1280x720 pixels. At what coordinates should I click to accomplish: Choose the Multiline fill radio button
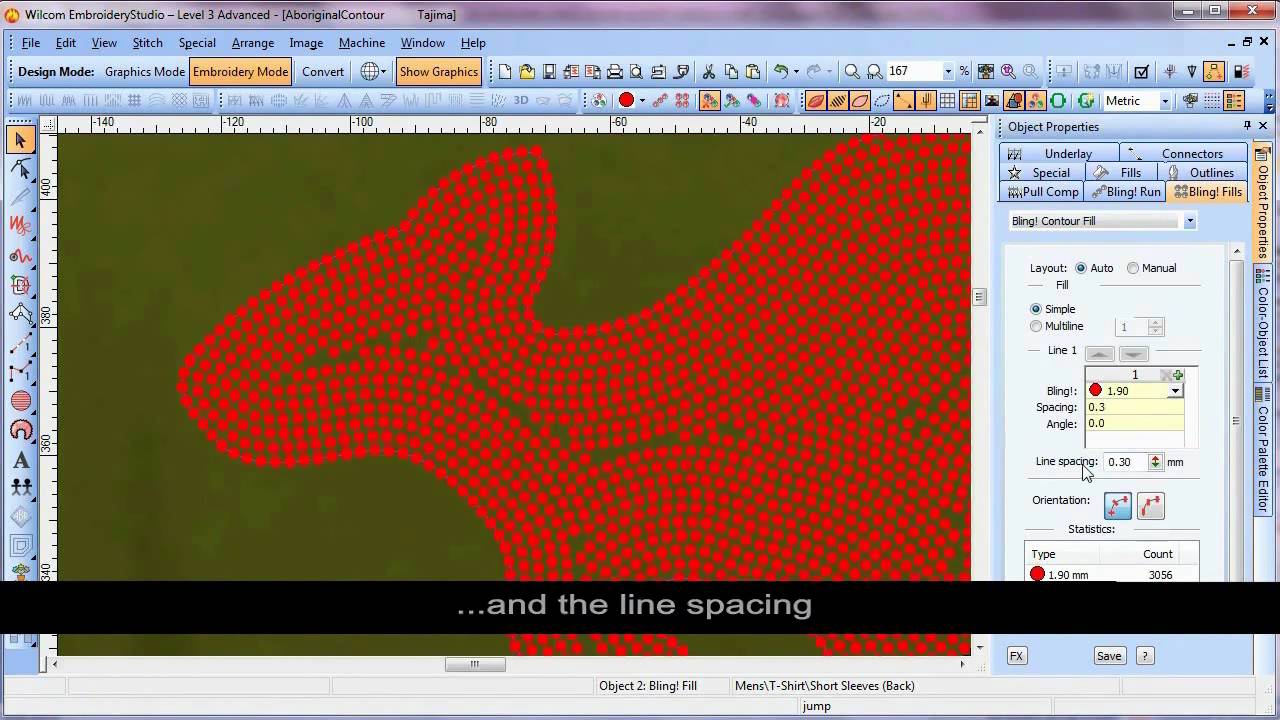1036,326
